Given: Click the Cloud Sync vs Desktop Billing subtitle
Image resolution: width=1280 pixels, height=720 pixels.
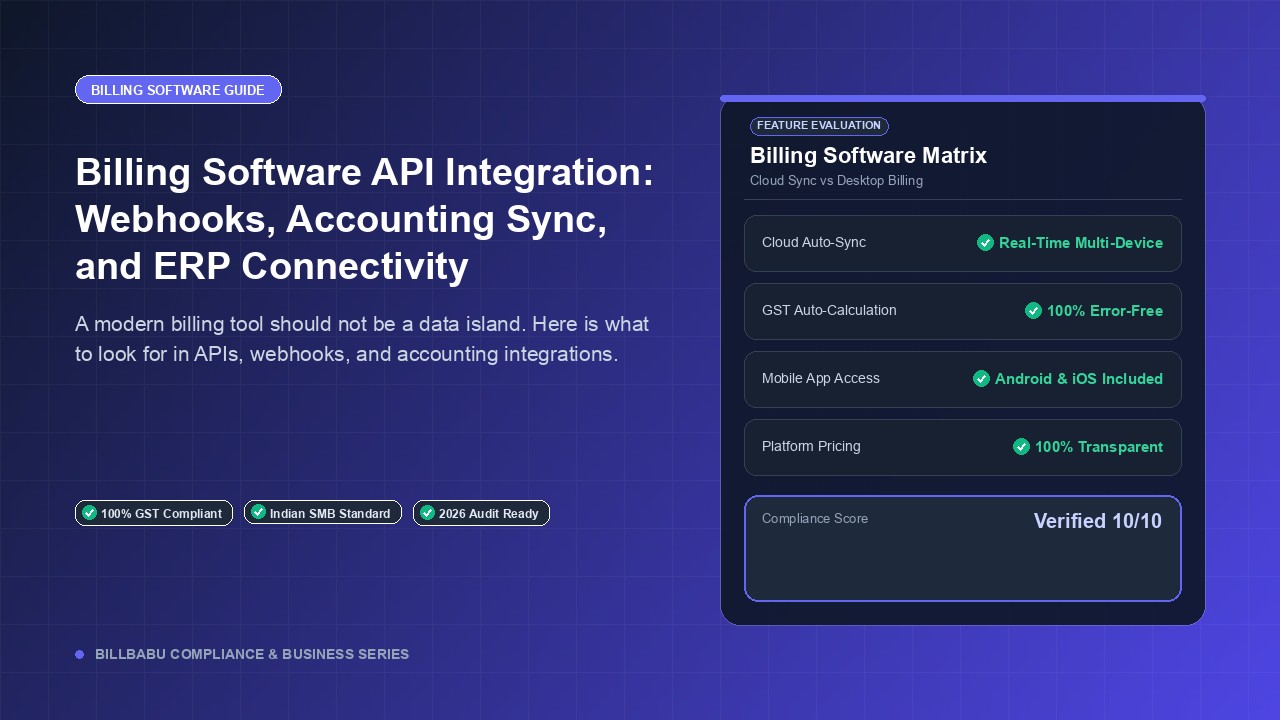Looking at the screenshot, I should point(836,181).
